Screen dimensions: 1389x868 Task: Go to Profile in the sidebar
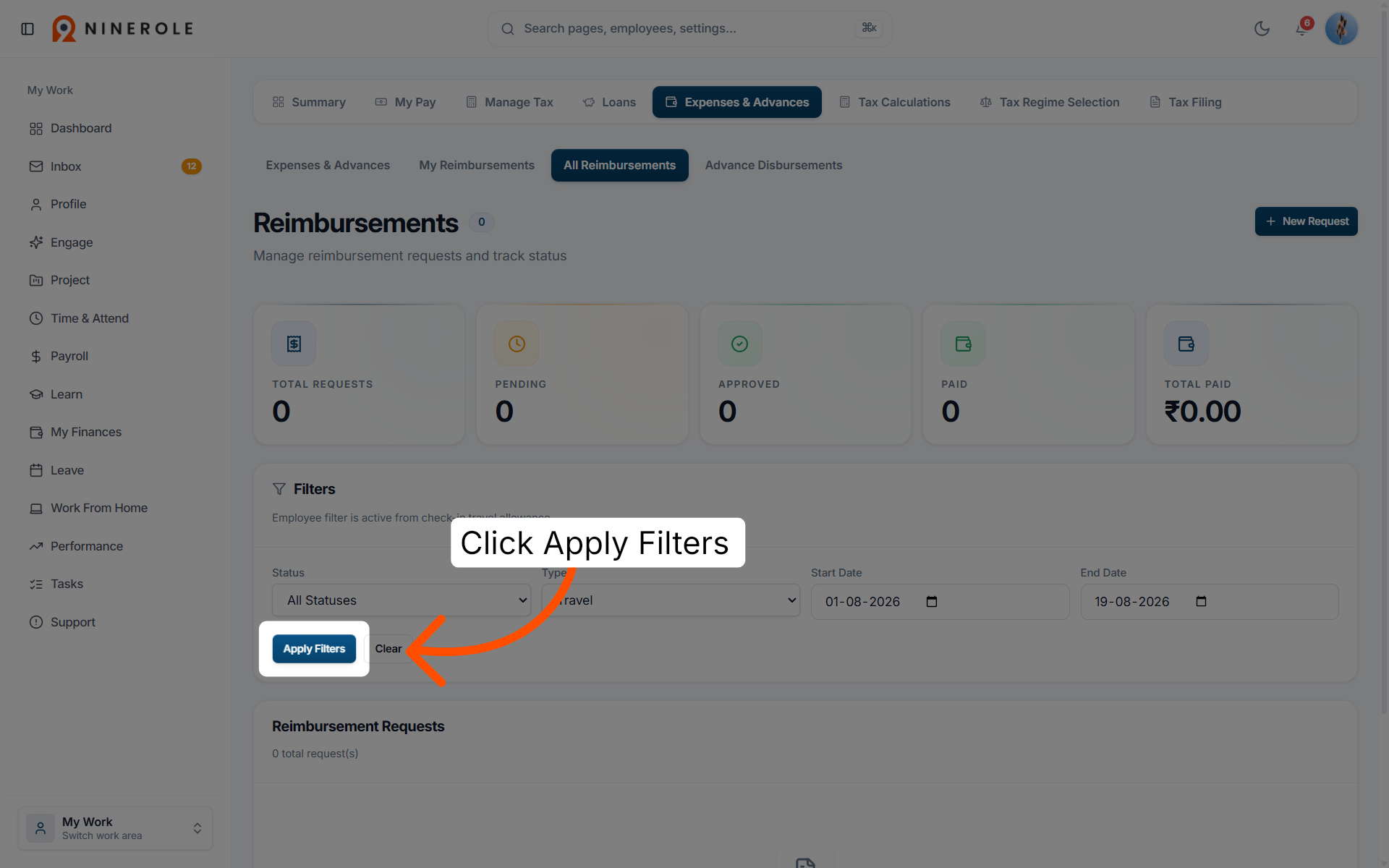116,204
